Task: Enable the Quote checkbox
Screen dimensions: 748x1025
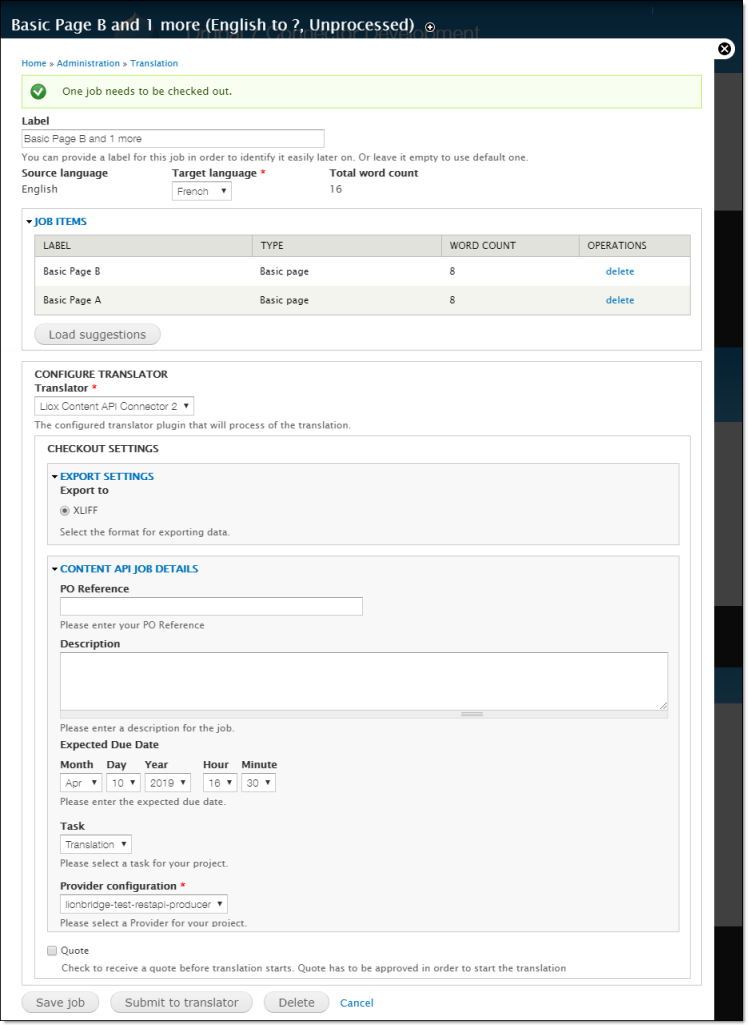Action: click(52, 950)
